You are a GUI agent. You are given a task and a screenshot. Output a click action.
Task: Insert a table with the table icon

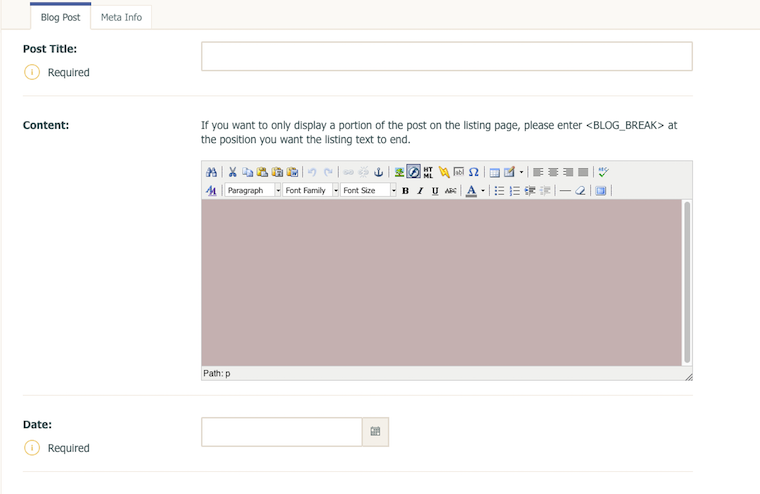494,172
